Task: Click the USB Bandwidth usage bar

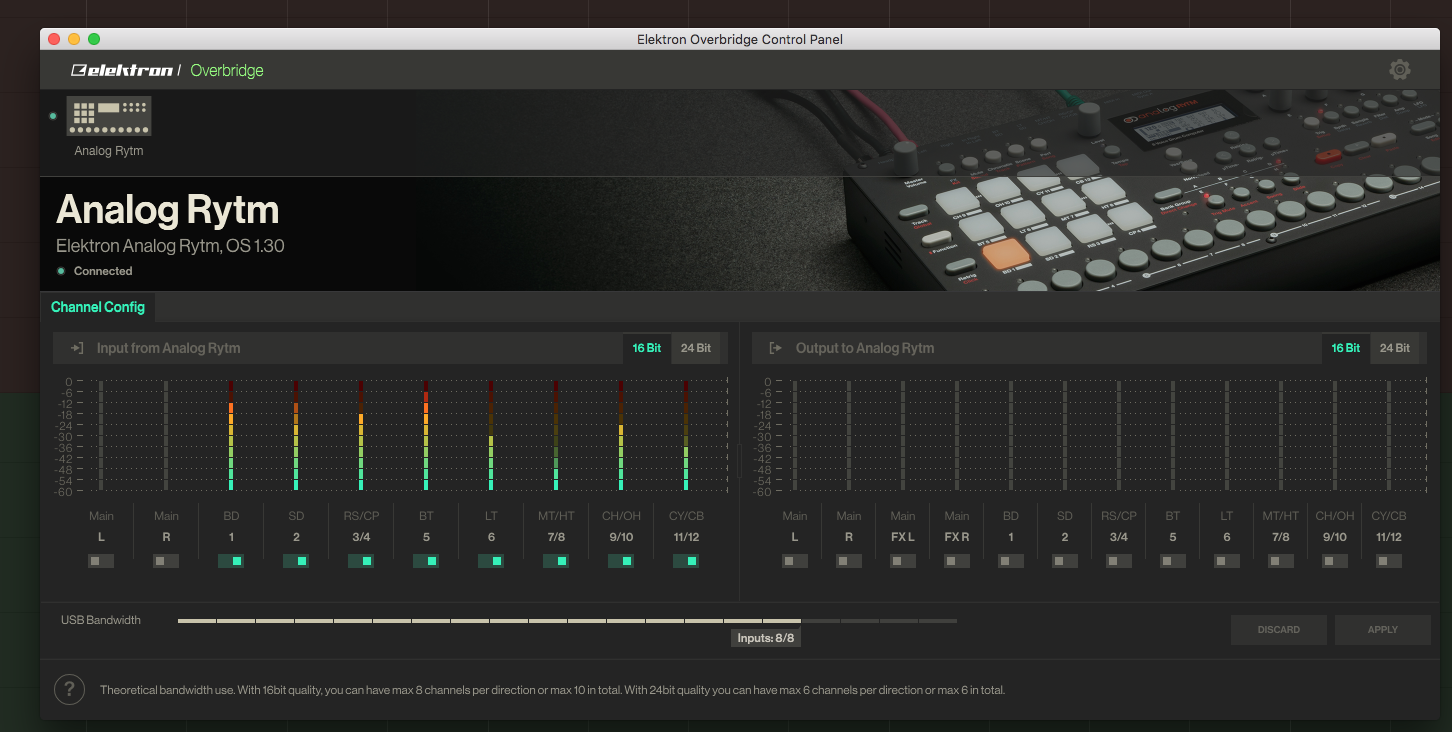Action: coord(566,621)
